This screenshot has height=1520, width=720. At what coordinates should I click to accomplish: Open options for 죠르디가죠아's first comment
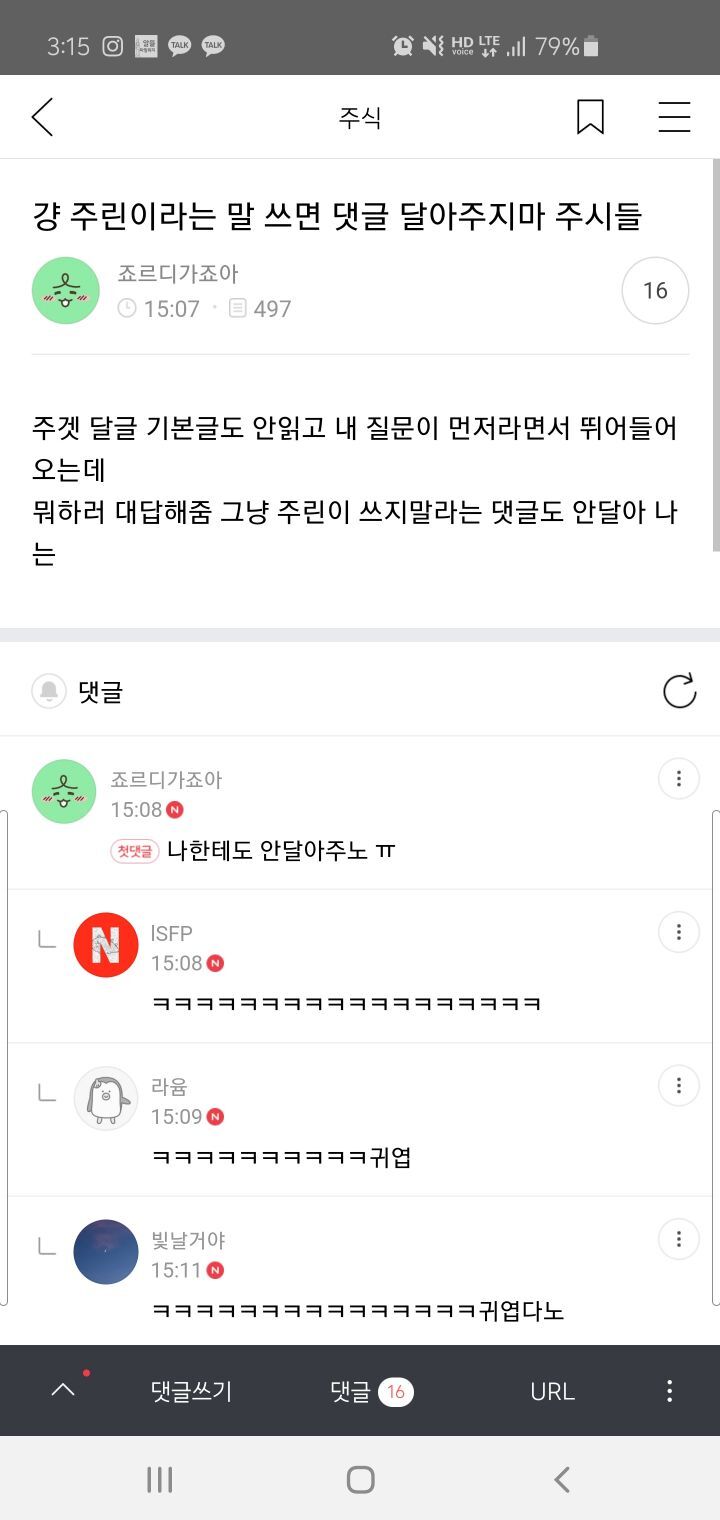pos(678,779)
